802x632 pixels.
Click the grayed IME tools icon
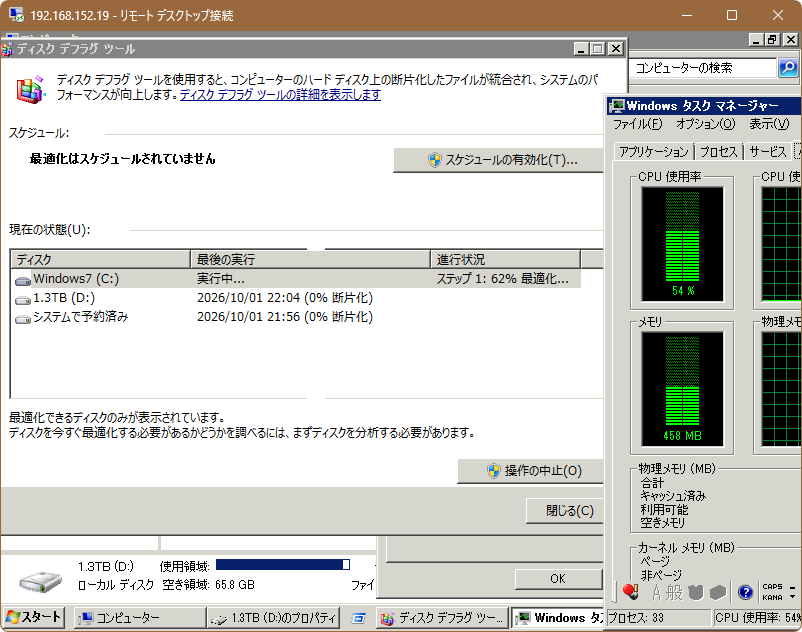(x=718, y=593)
